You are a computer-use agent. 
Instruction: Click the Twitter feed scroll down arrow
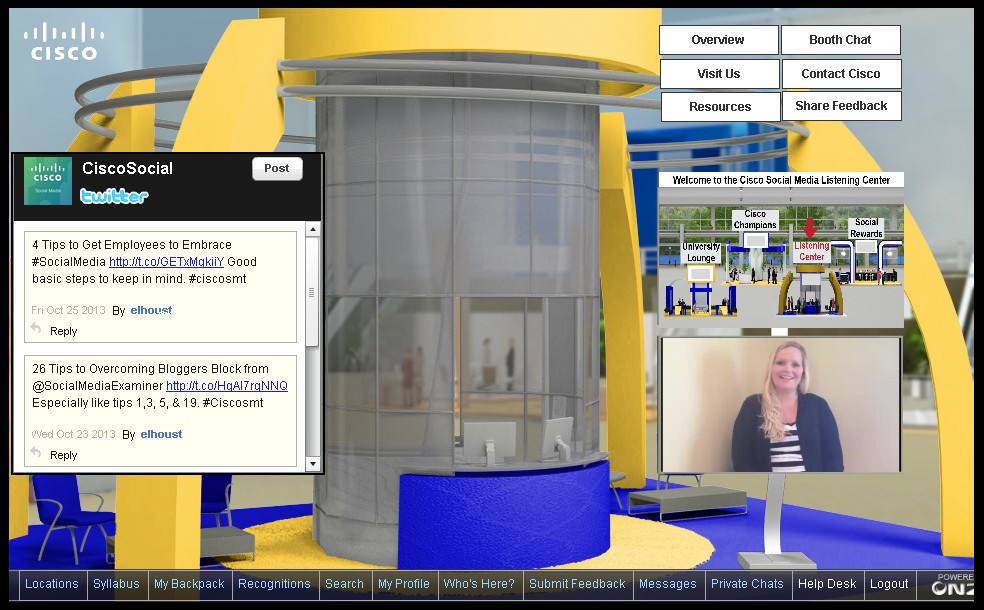coord(313,464)
